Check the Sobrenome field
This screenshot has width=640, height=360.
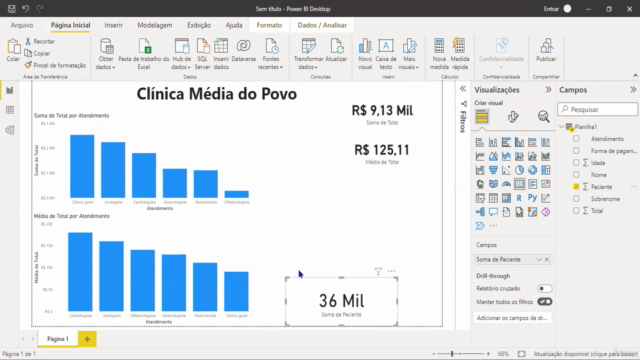(576, 199)
